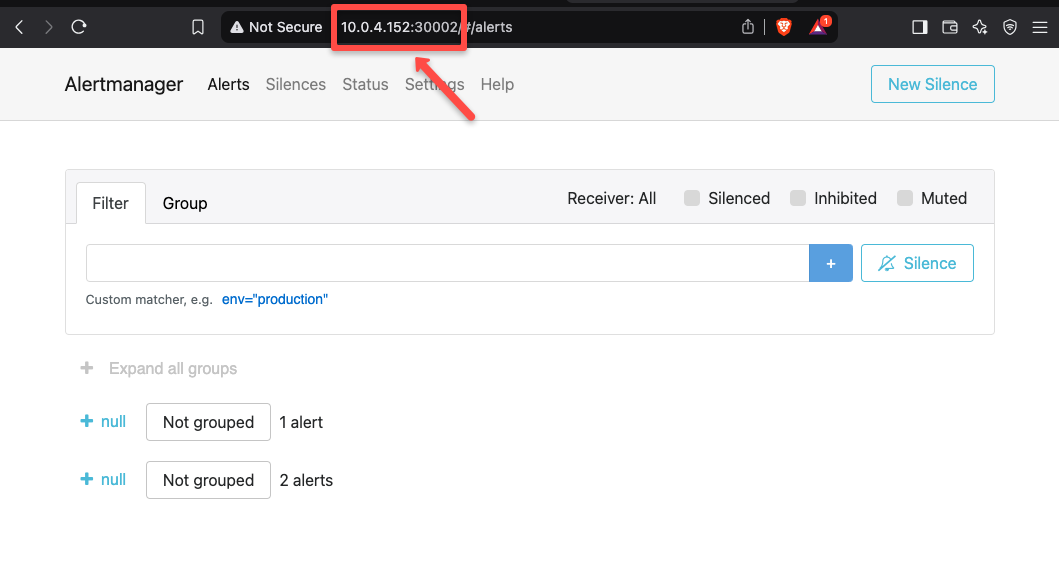Image resolution: width=1059 pixels, height=570 pixels.
Task: Click the '2 alerts' count text
Action: [x=306, y=480]
